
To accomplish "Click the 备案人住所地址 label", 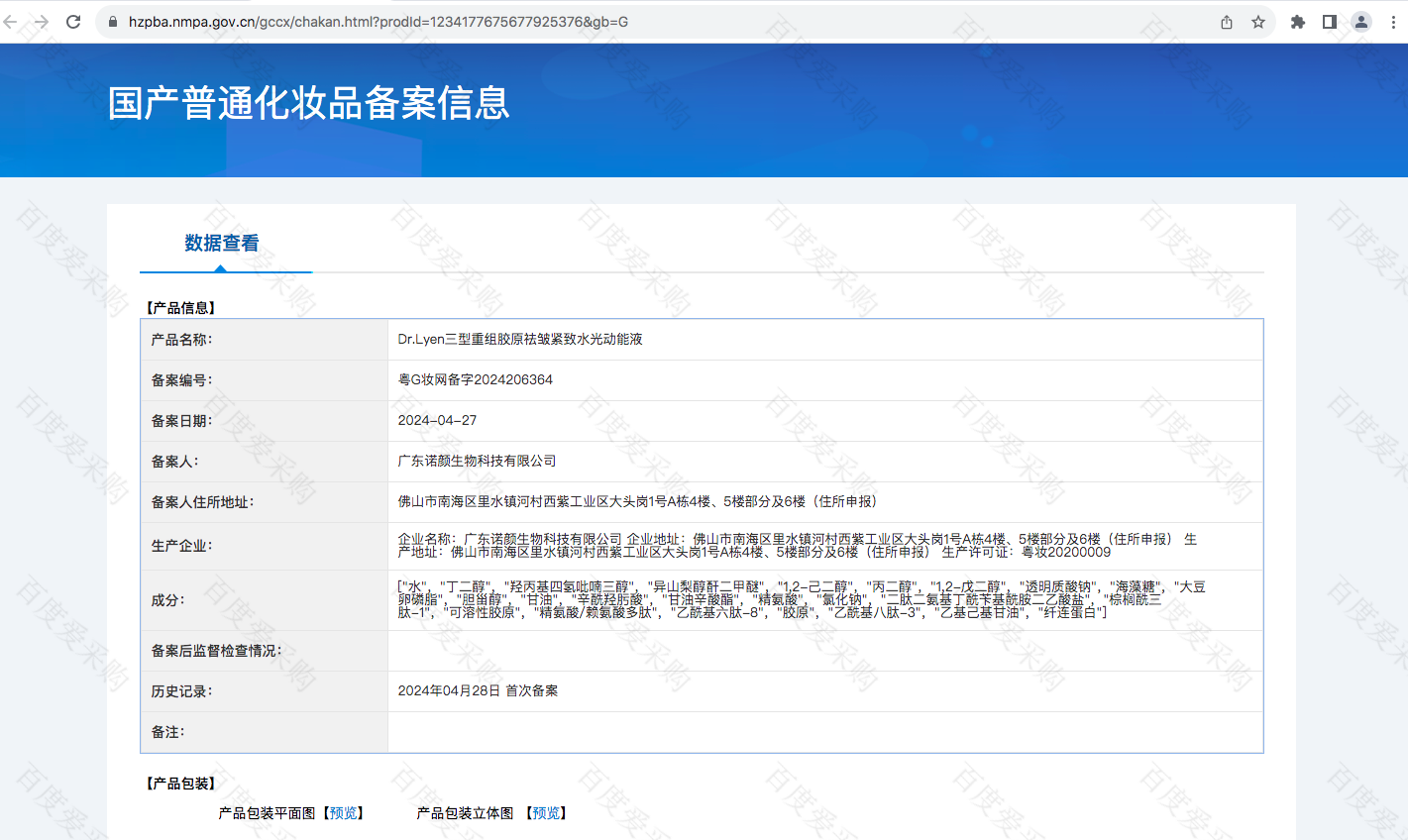I will coord(202,502).
